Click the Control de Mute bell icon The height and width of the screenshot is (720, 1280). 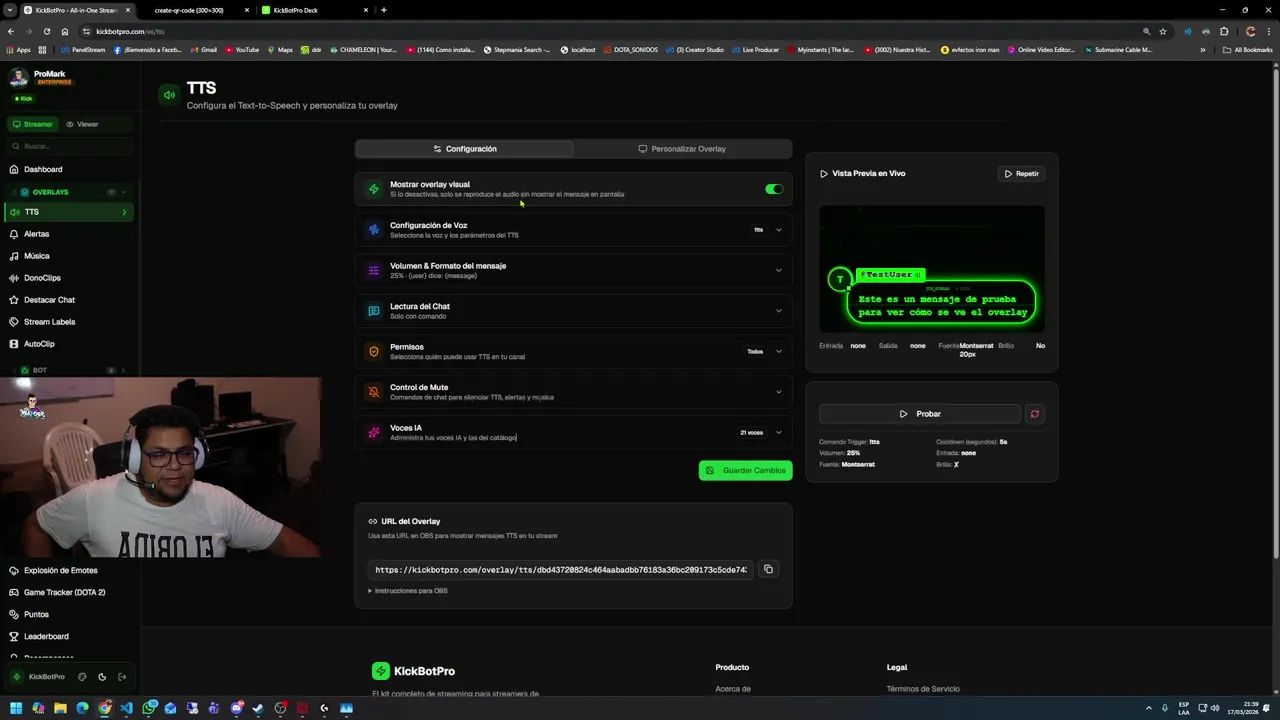[x=374, y=392]
